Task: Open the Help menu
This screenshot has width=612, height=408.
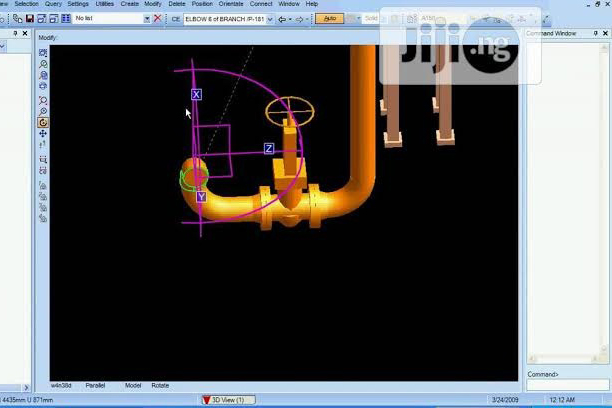Action: click(x=311, y=4)
